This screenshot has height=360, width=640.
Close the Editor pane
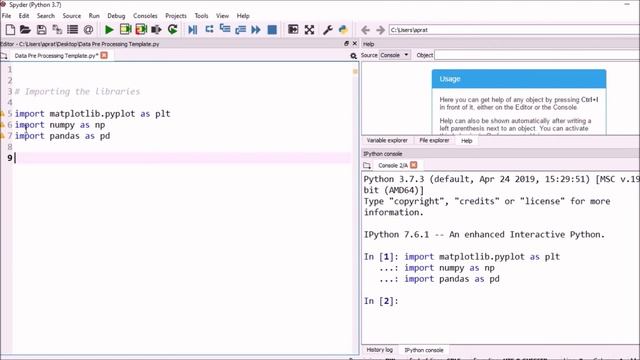click(355, 43)
